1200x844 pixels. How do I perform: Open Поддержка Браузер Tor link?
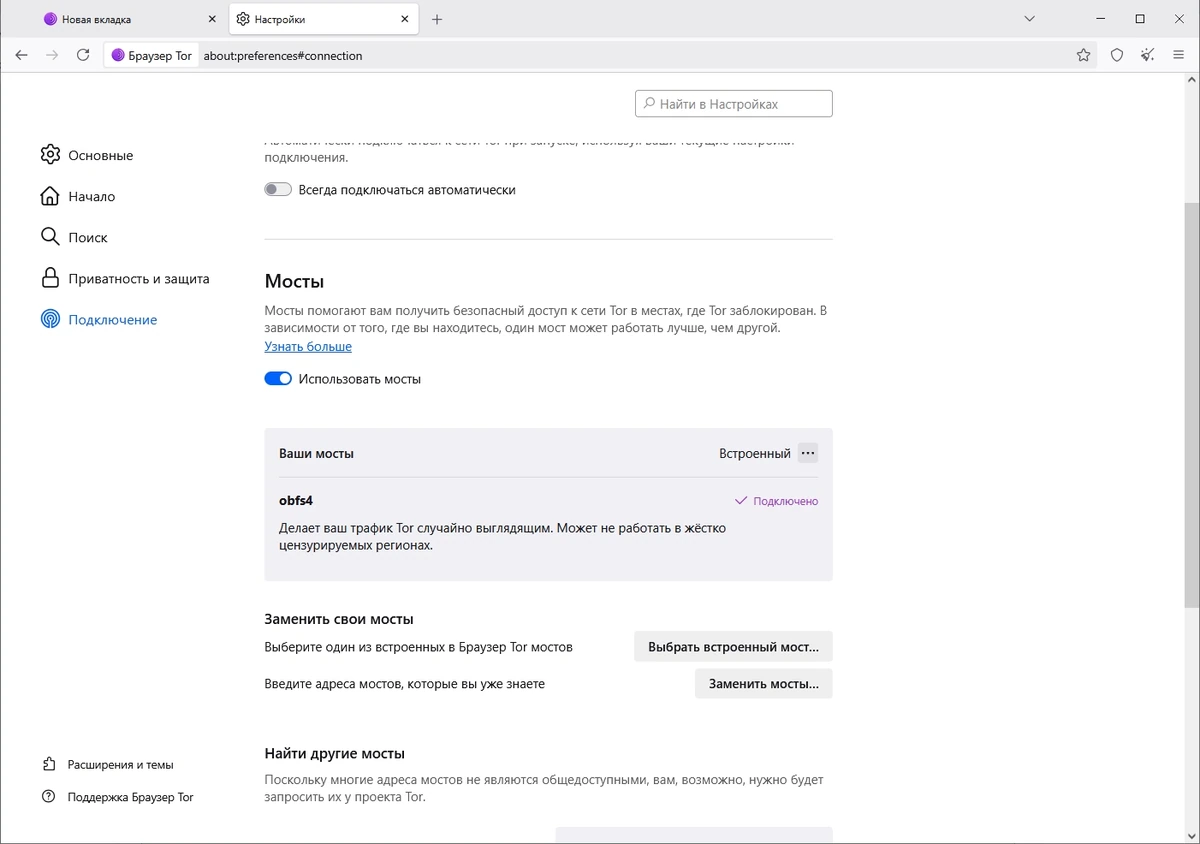click(118, 797)
